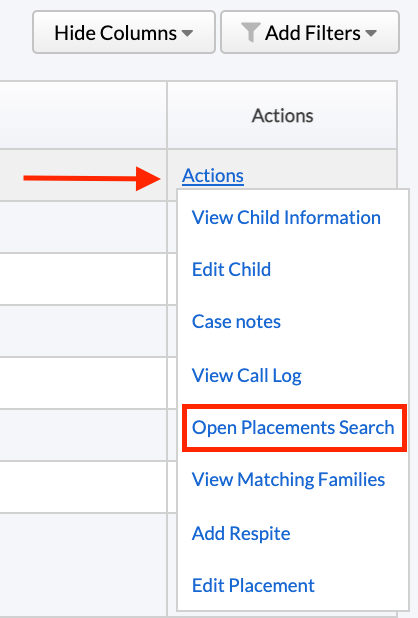Viewport: 418px width, 618px height.
Task: Expand the Add Filters dropdown caret
Action: [x=371, y=33]
